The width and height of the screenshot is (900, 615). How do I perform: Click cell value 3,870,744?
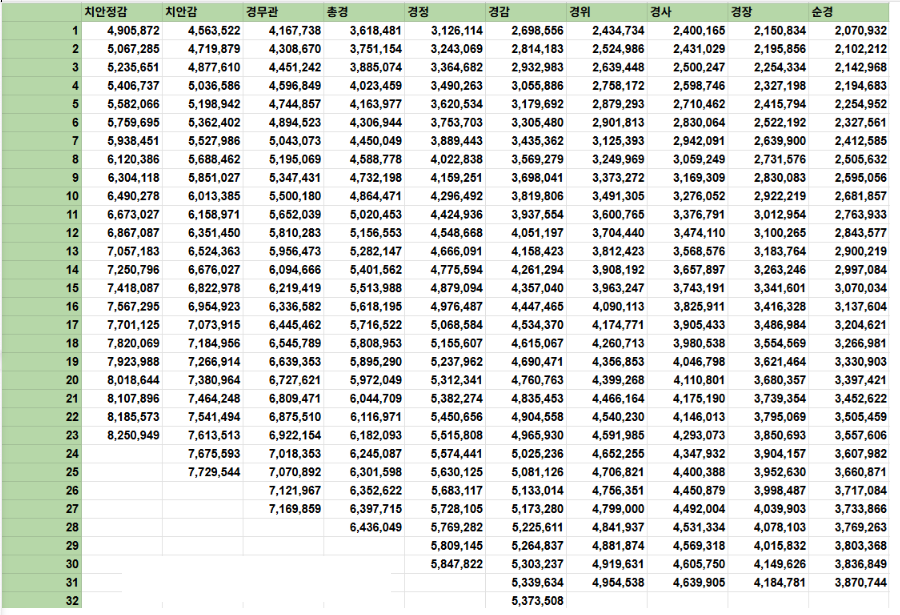coord(861,582)
